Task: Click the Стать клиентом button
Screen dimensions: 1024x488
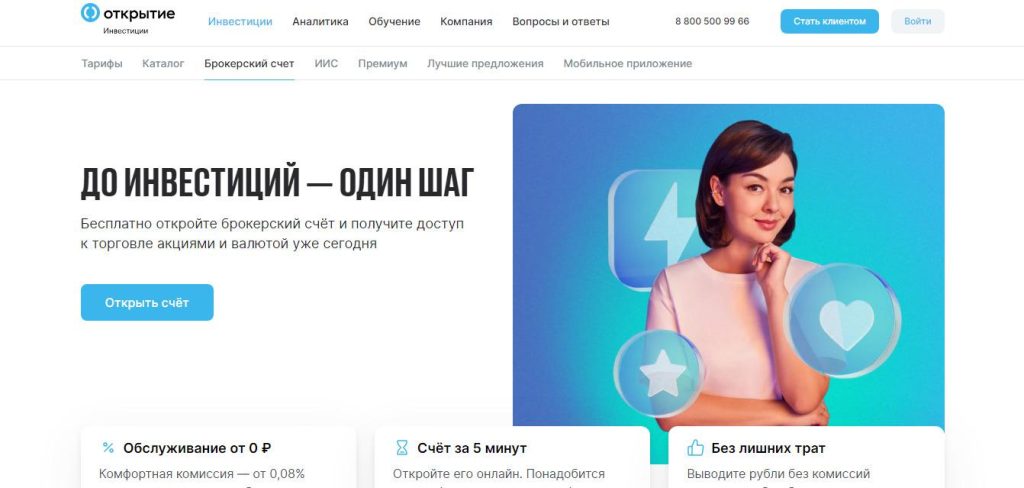Action: tap(829, 22)
